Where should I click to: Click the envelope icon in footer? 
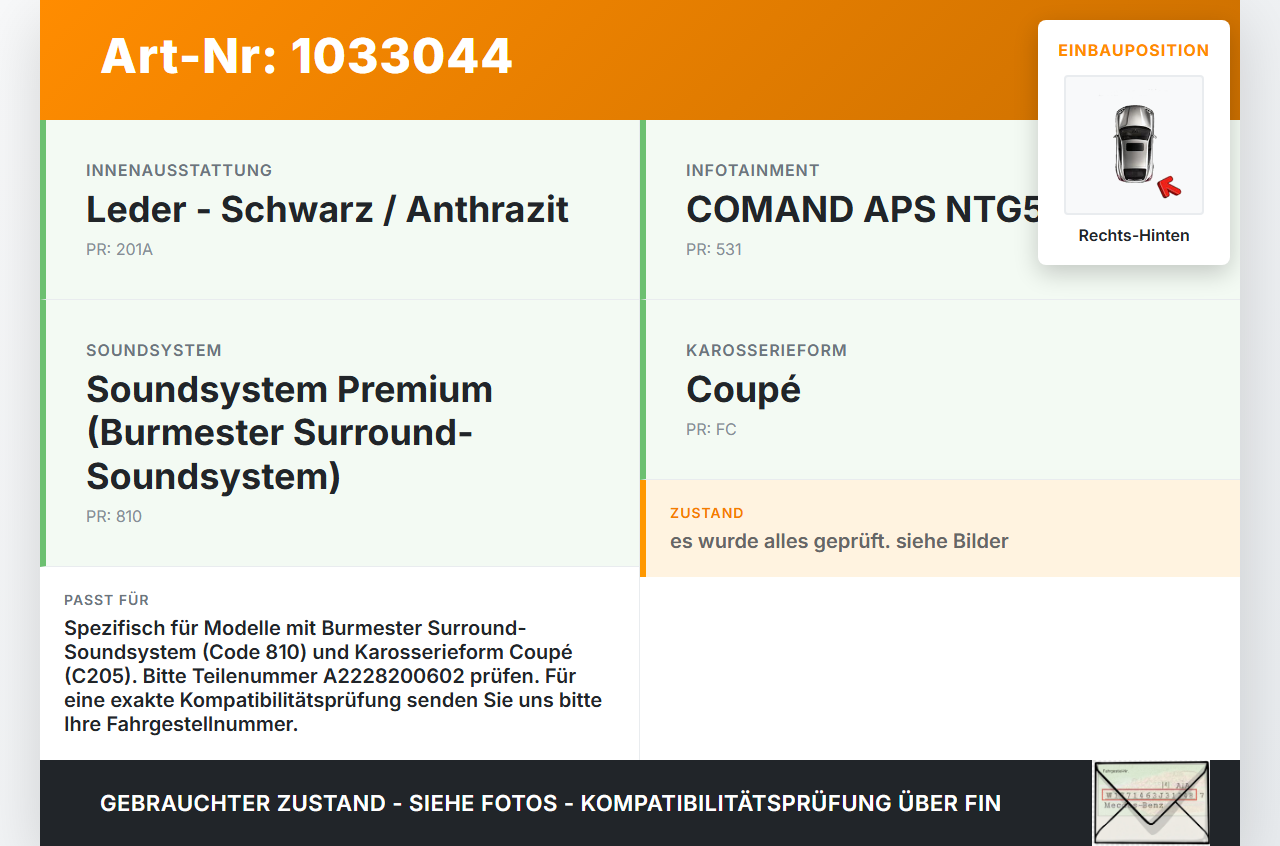pyautogui.click(x=1151, y=803)
